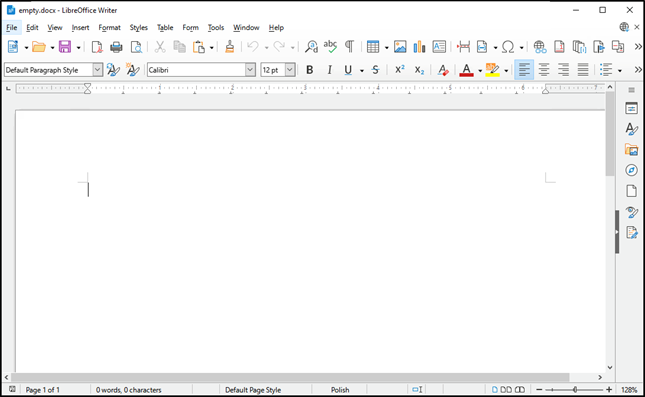The height and width of the screenshot is (397, 645).
Task: Expand Save dropdown arrow
Action: (78, 48)
